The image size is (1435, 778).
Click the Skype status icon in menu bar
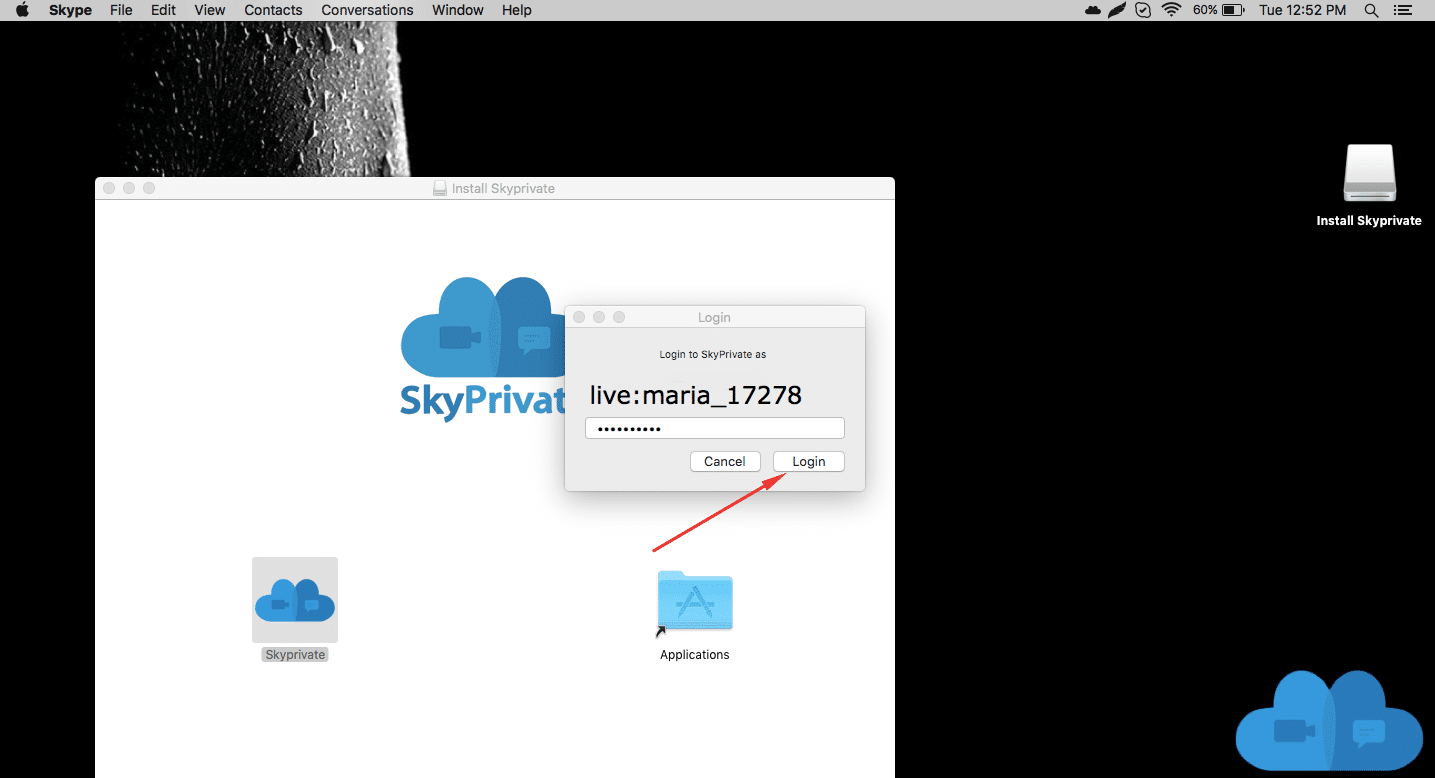1143,10
